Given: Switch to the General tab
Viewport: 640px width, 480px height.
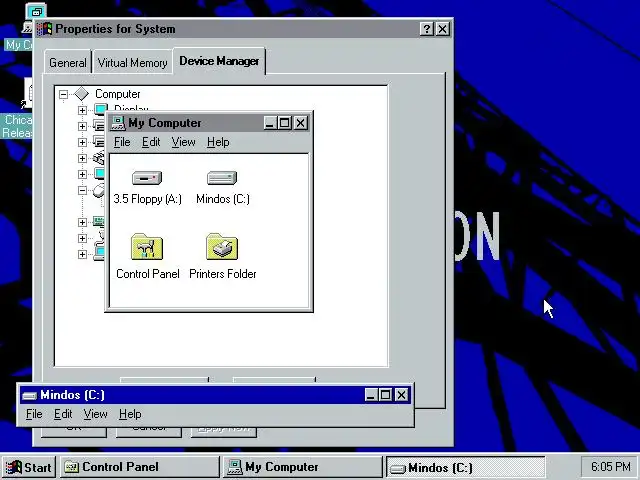Looking at the screenshot, I should tap(68, 63).
